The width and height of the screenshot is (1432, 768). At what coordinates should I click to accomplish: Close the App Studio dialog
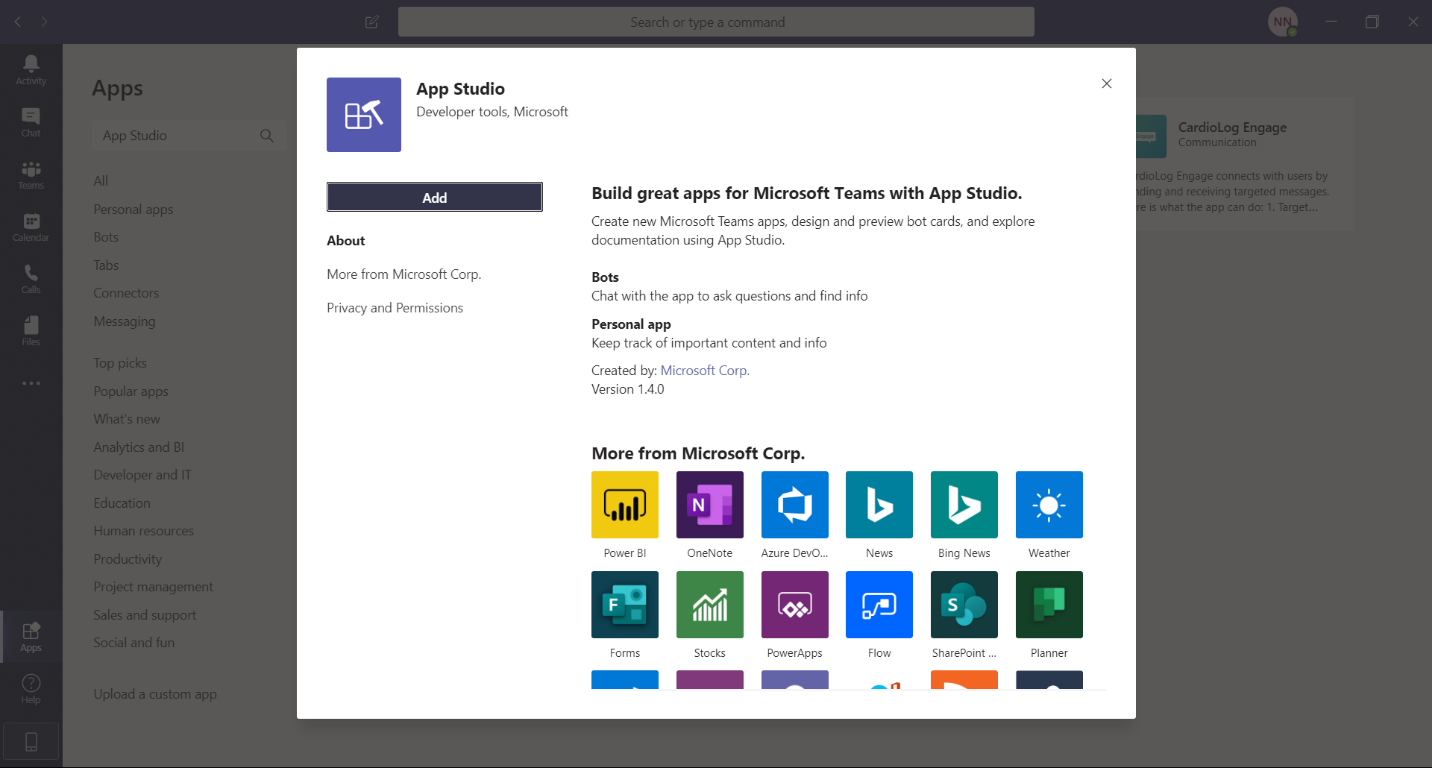coord(1106,84)
